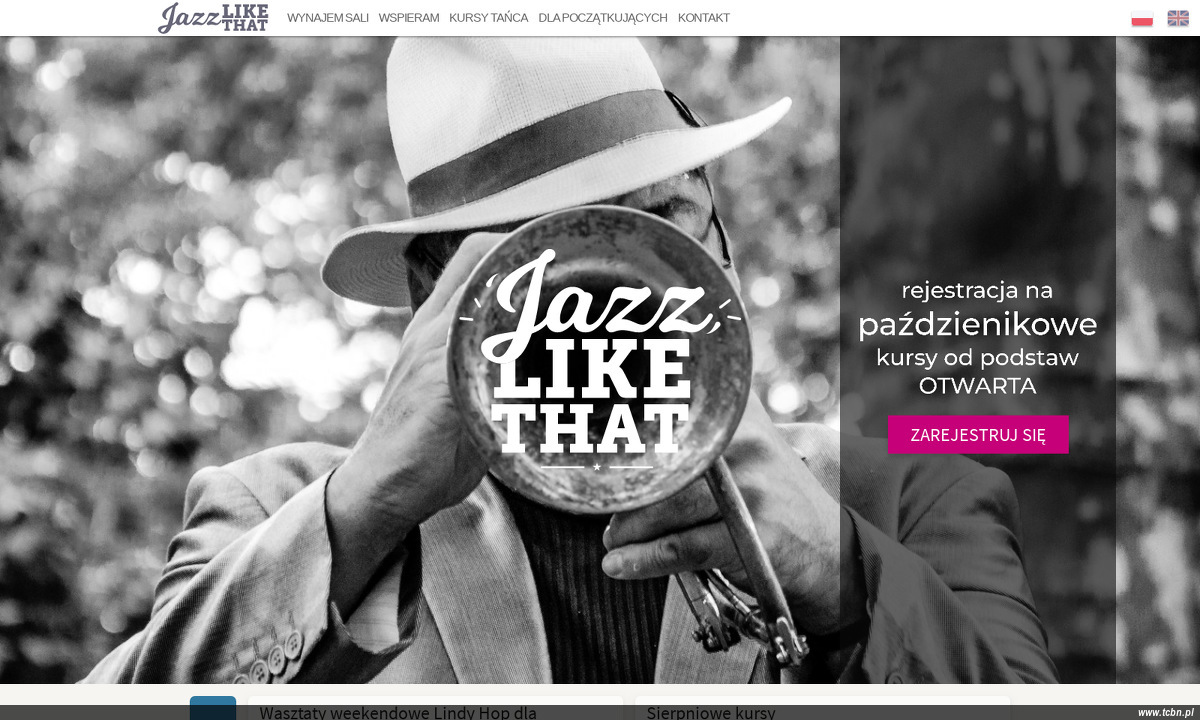Click the ZAREJESTRUJ SIĘ button
Screen dimensions: 1200x720
978,435
